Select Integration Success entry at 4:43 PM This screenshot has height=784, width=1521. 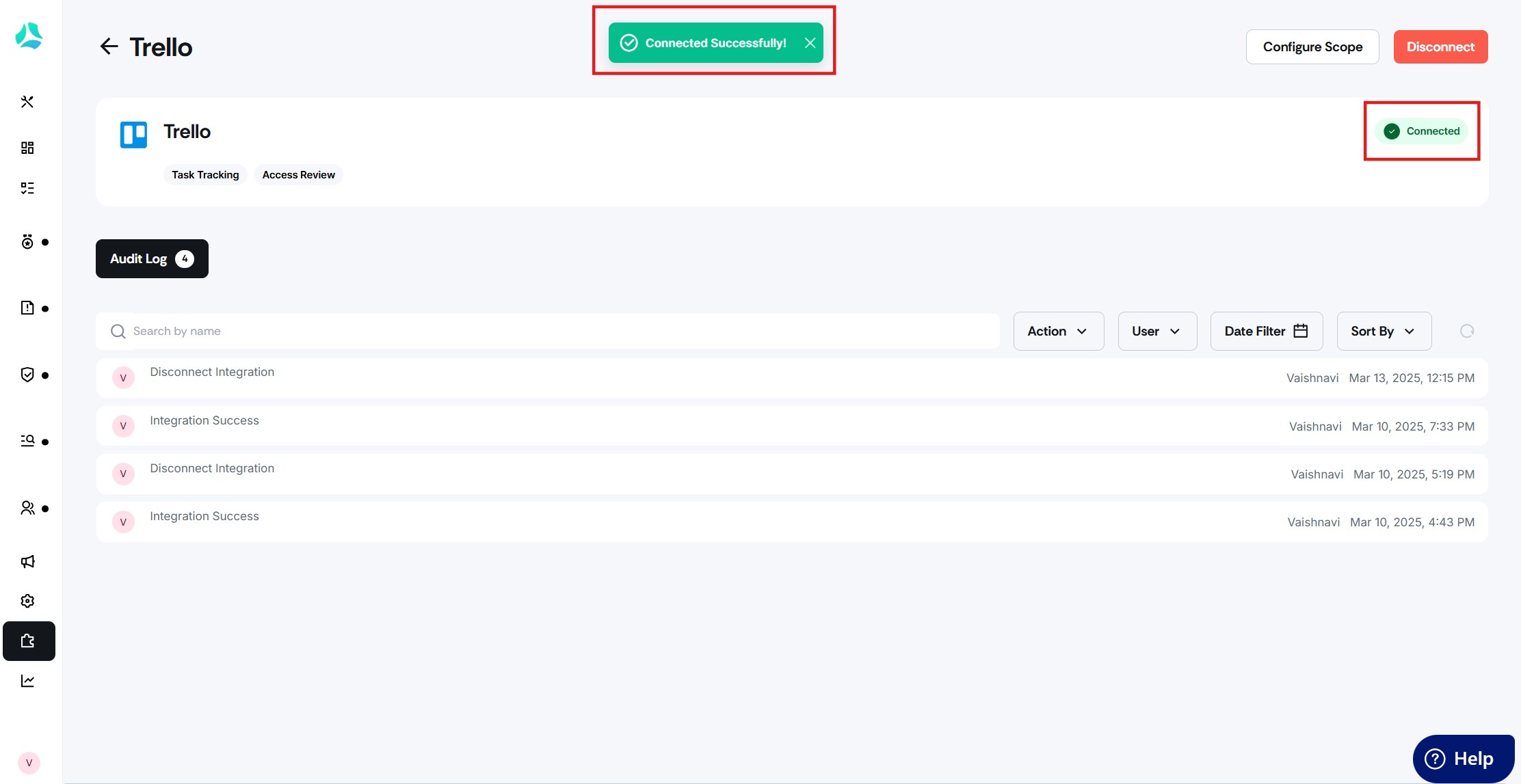tap(792, 522)
